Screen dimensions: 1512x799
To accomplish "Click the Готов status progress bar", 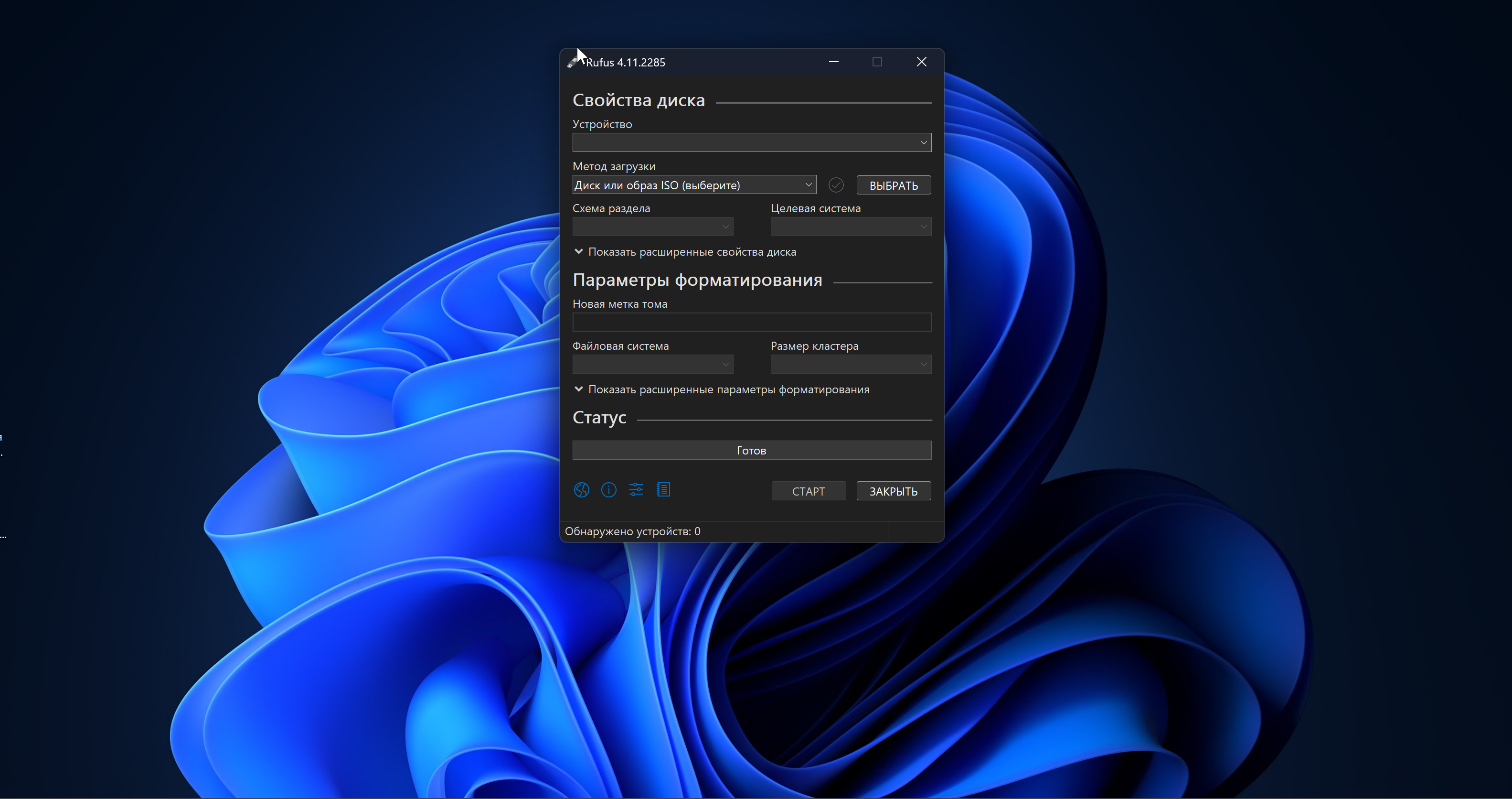I will click(x=752, y=451).
